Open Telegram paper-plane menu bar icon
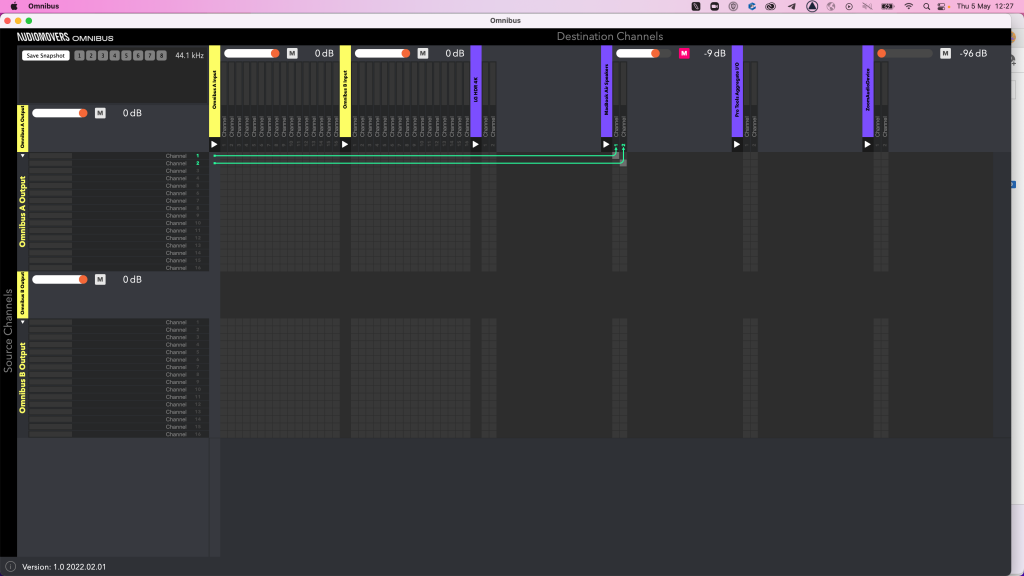This screenshot has height=576, width=1024. pyautogui.click(x=792, y=7)
